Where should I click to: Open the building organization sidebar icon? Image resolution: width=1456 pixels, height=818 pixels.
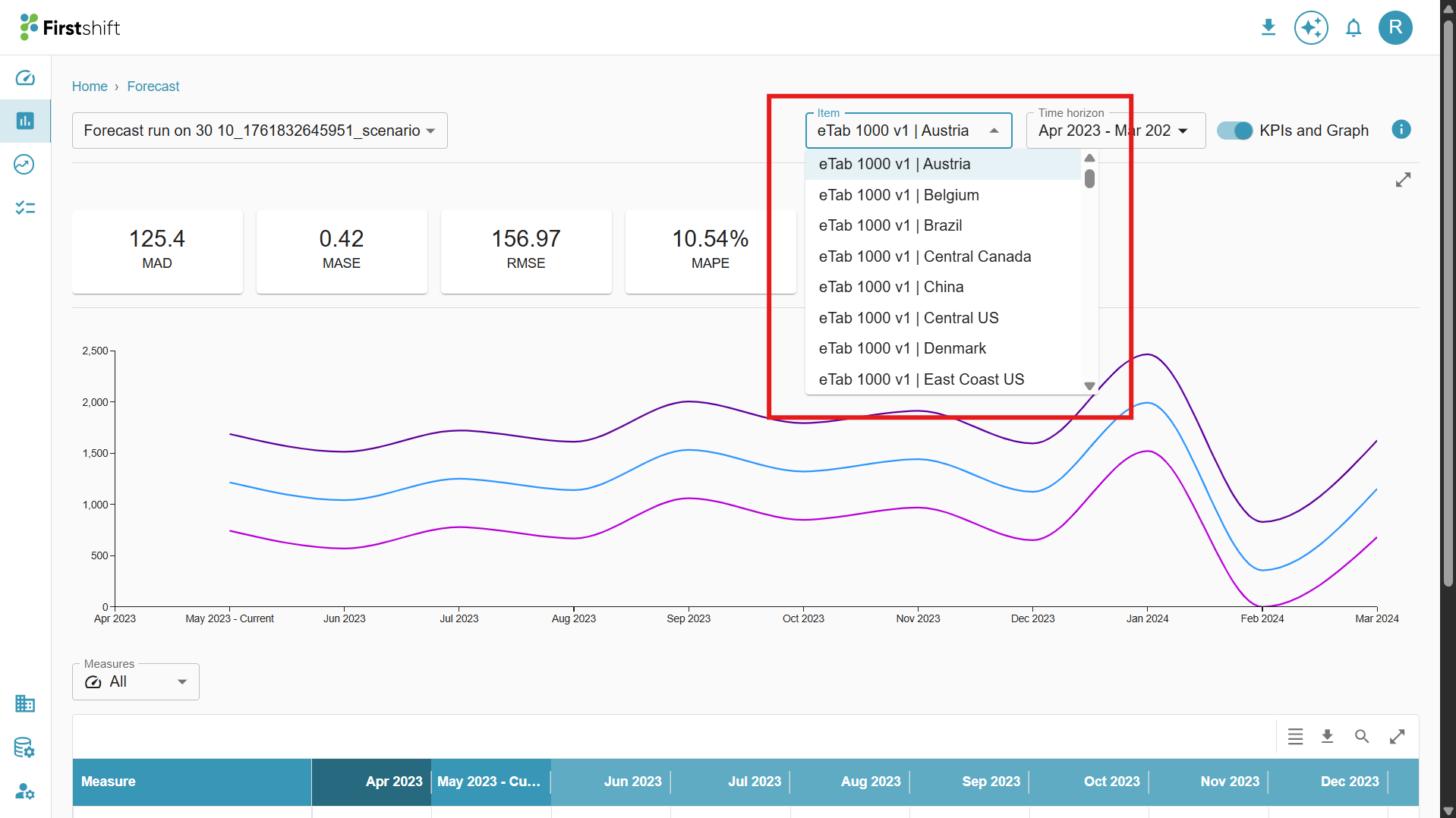(x=25, y=703)
